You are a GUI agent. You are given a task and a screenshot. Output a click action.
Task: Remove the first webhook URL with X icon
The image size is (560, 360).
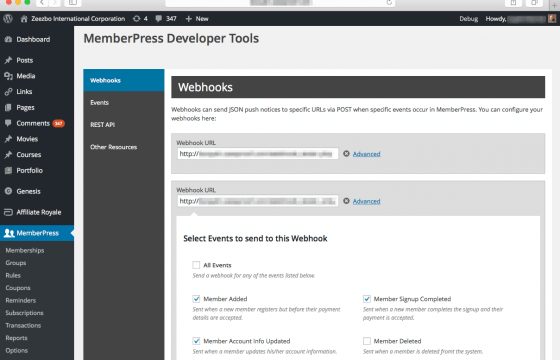point(346,154)
